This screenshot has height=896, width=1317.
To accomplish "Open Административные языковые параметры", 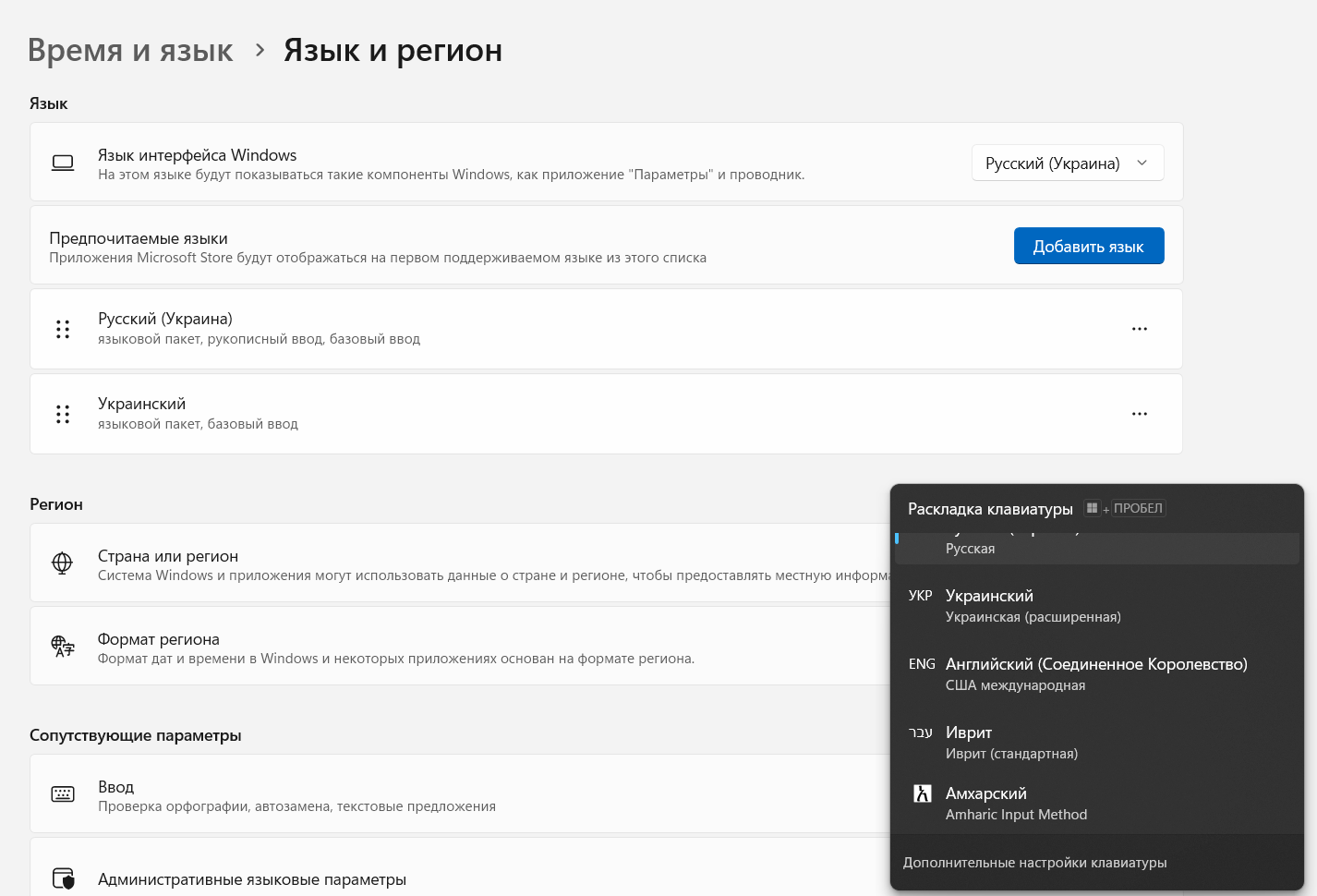I will click(460, 866).
